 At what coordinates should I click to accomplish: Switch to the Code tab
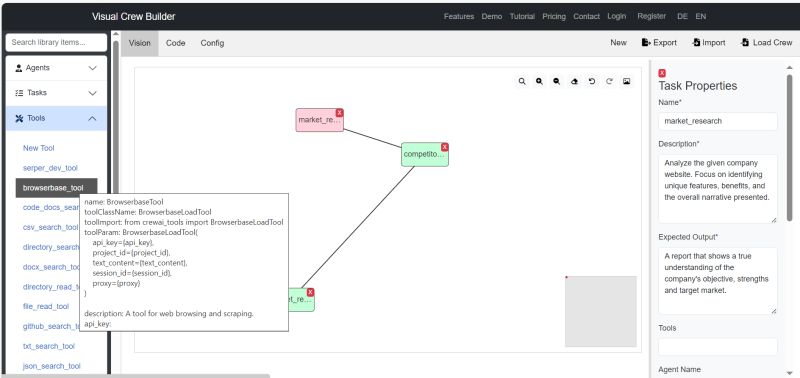coord(176,43)
